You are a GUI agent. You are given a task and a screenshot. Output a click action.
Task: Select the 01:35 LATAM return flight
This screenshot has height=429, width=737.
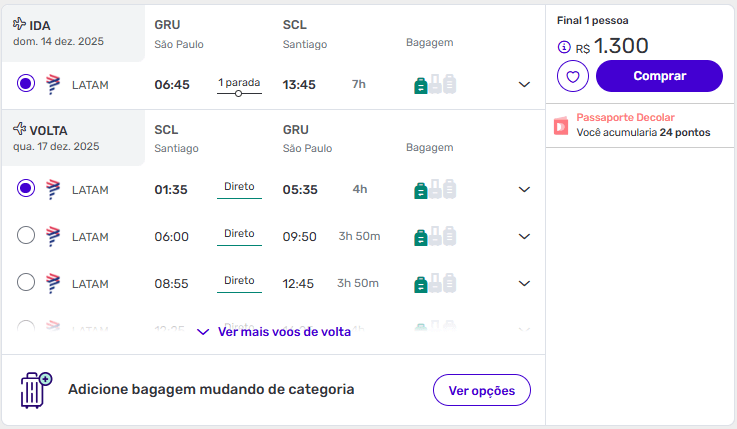[26, 188]
